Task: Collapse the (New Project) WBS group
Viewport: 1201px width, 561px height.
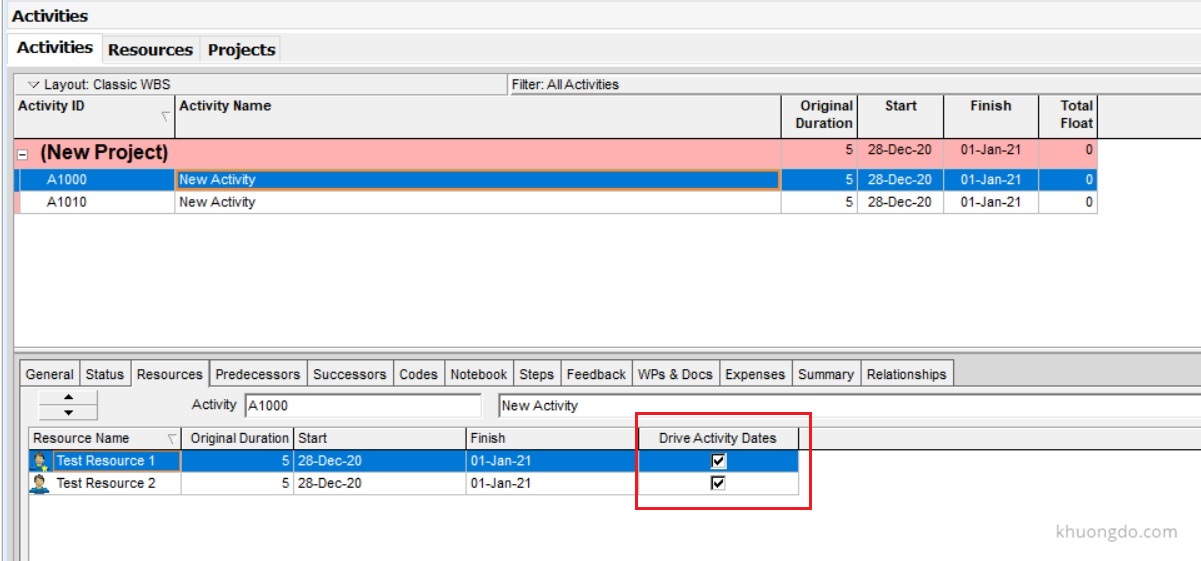Action: 21,154
